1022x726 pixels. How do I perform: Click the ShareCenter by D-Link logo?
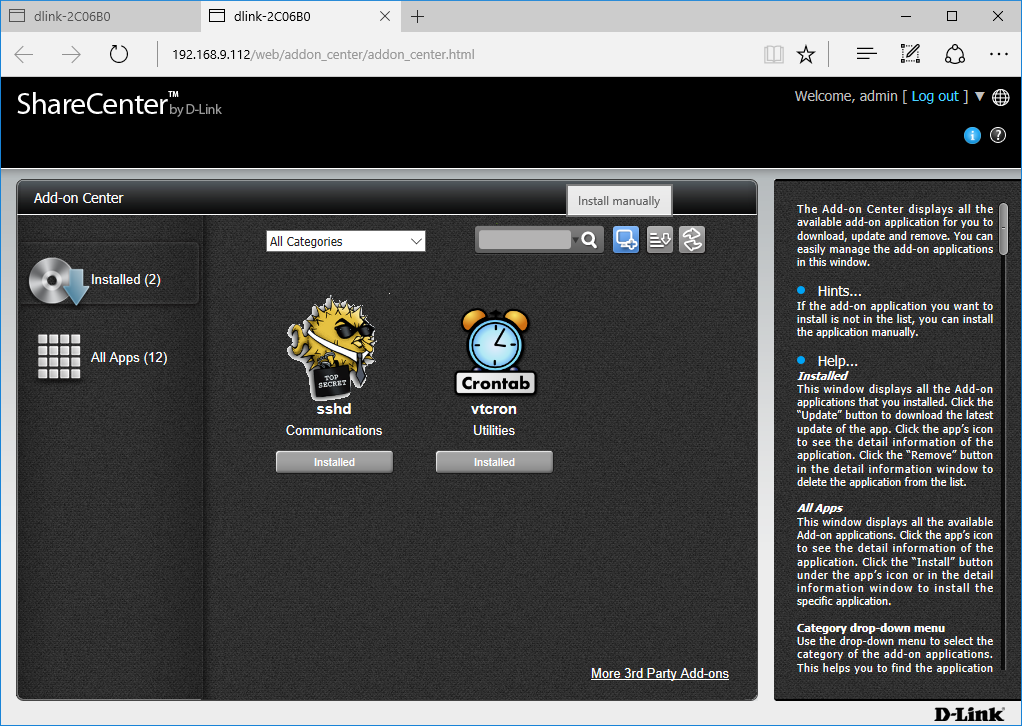[x=119, y=104]
